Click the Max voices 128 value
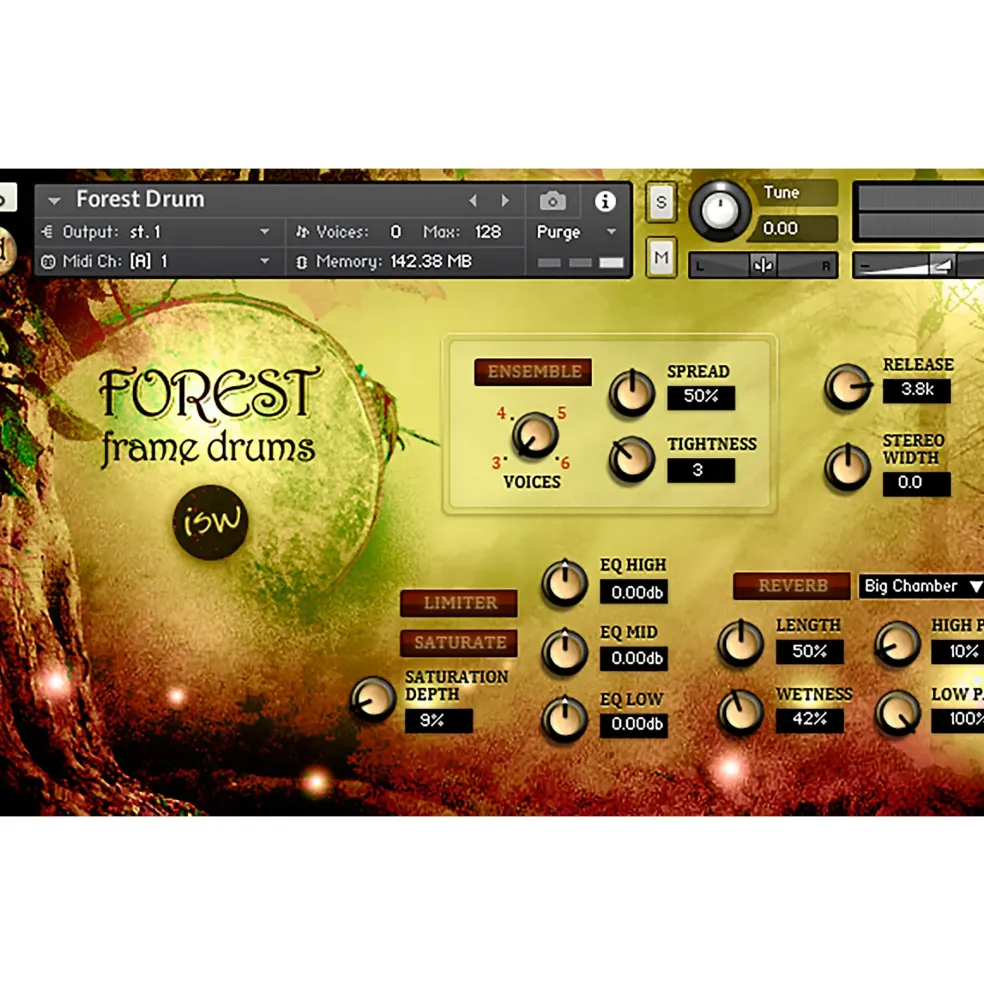This screenshot has height=985, width=984. 488,232
